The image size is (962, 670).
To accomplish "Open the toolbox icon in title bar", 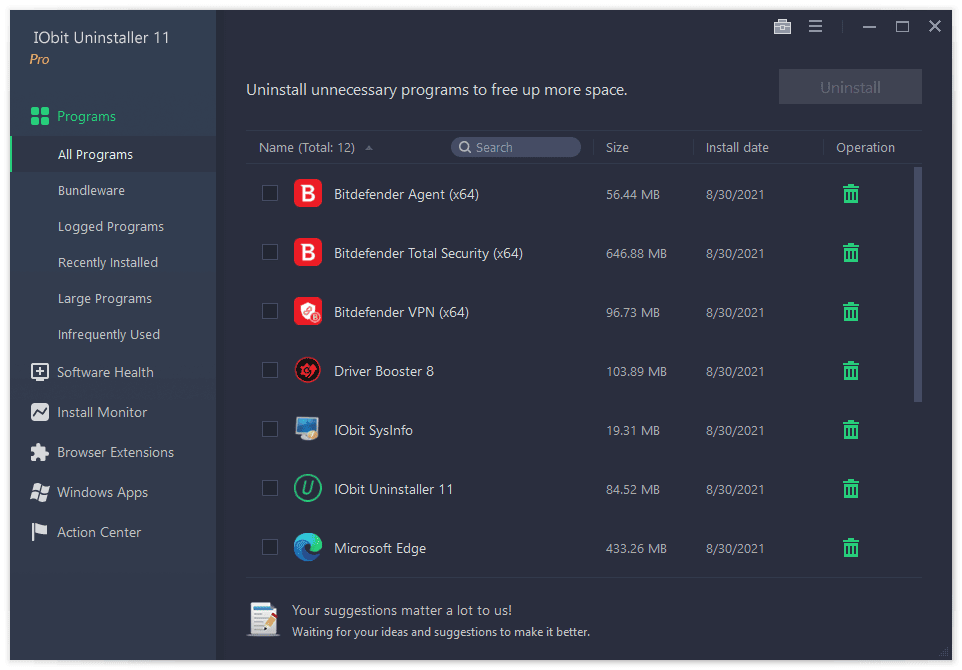I will (782, 26).
